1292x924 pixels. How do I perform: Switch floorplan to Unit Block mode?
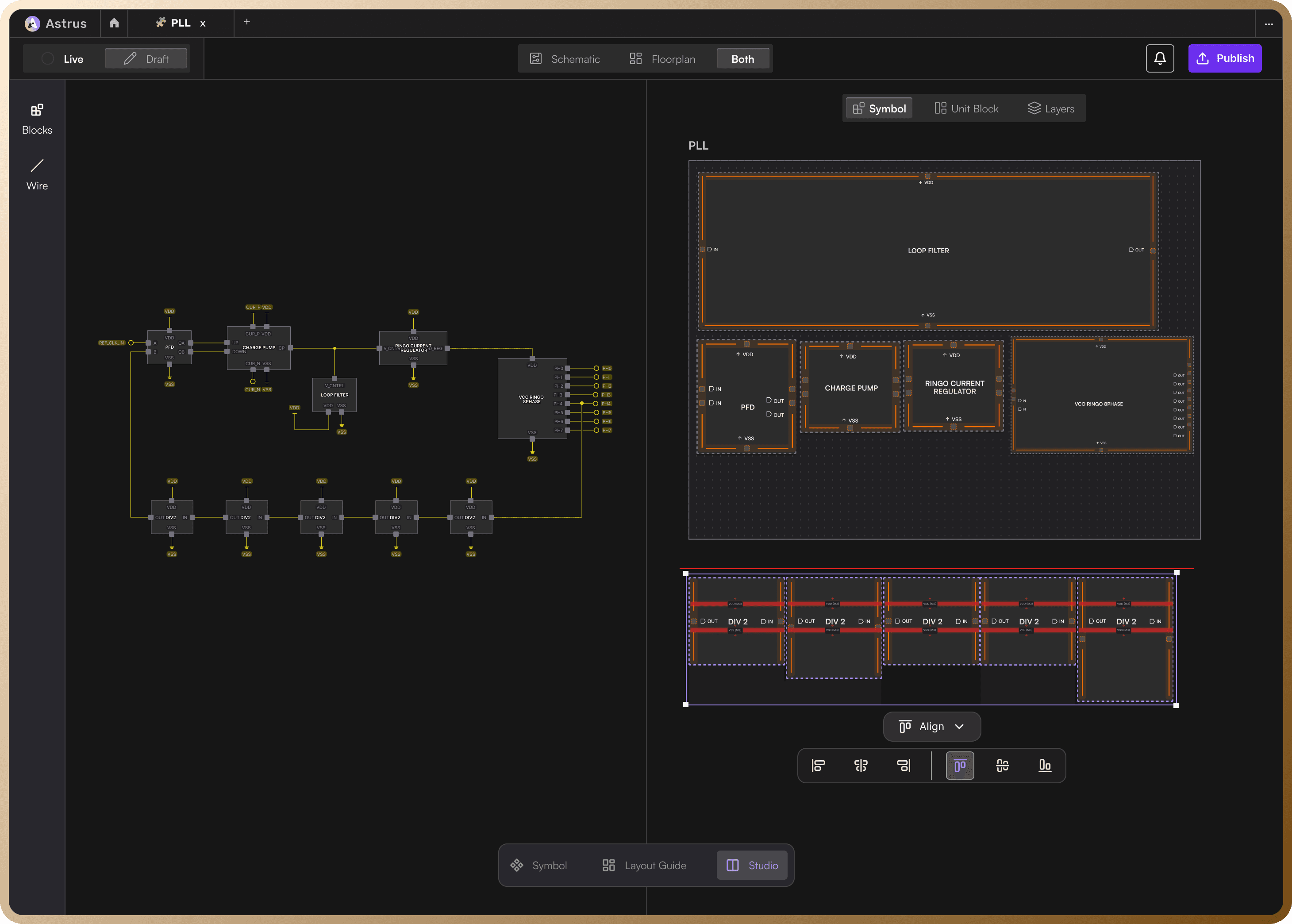pos(966,108)
